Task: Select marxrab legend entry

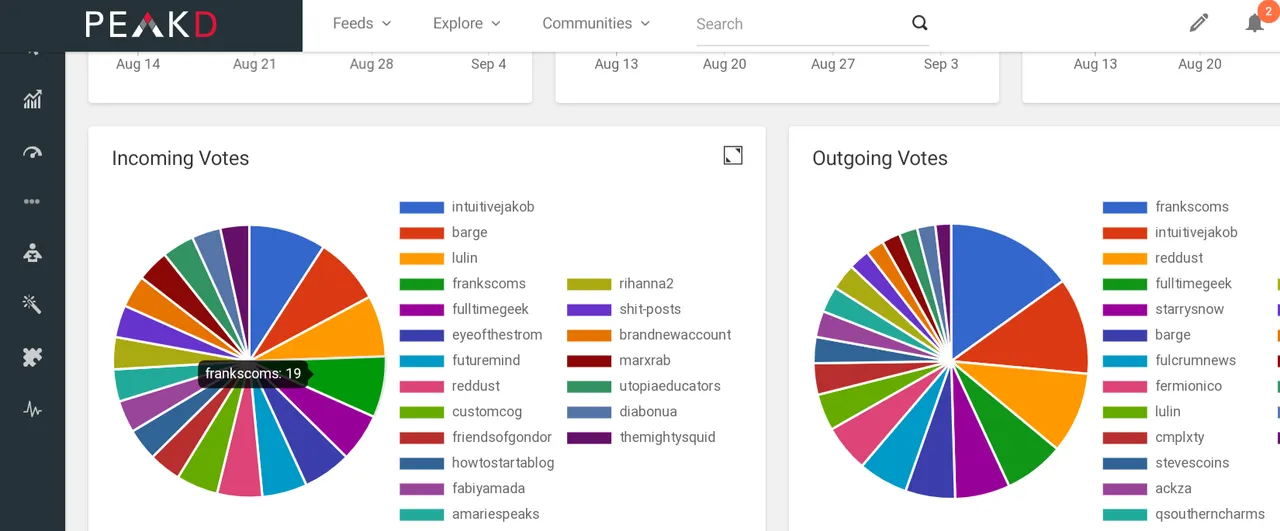Action: point(645,361)
